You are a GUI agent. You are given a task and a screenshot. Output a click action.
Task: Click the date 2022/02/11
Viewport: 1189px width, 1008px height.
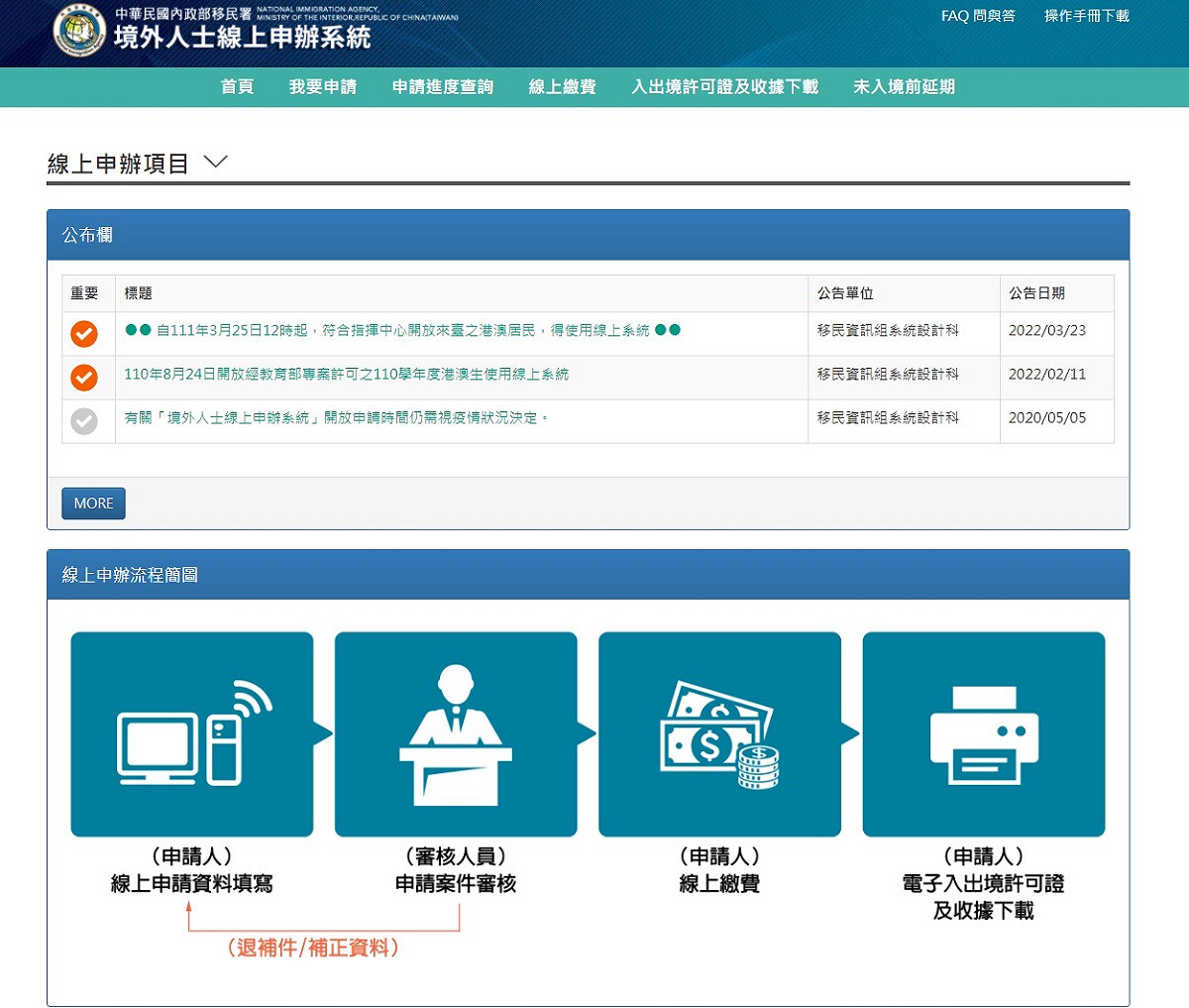1047,374
